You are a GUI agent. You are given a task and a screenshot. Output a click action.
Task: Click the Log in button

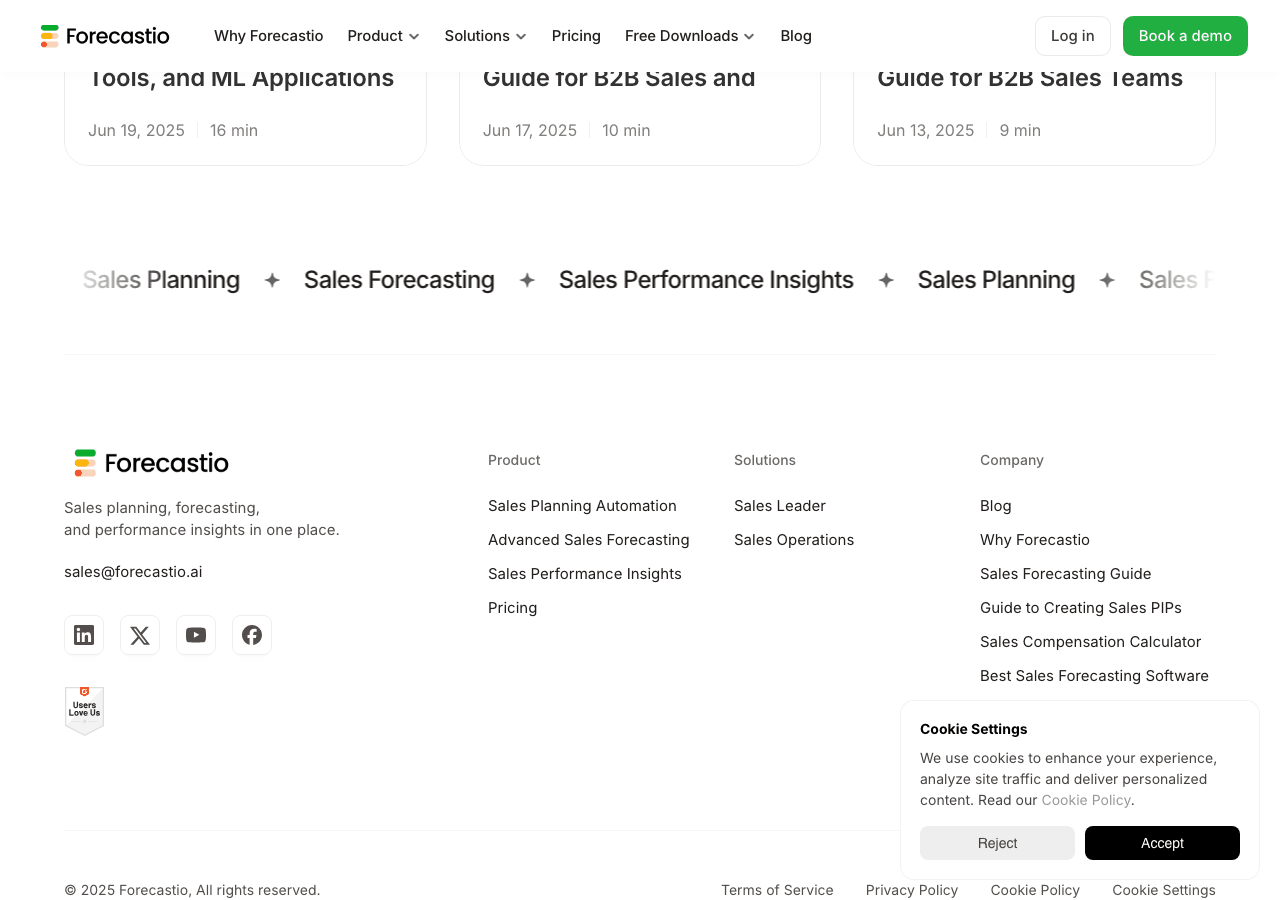coord(1073,36)
